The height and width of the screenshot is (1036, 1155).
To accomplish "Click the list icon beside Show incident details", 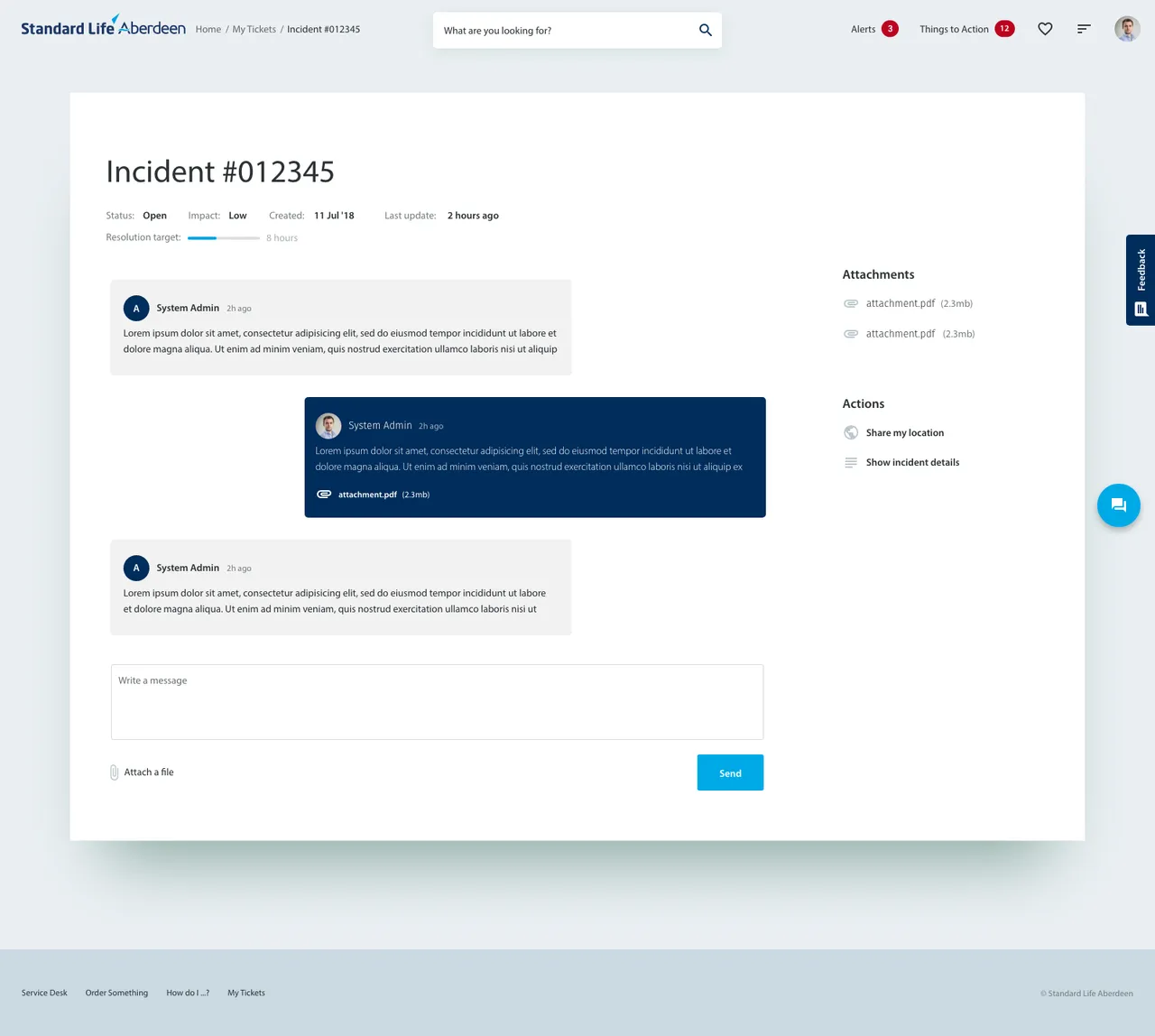I will pos(850,462).
